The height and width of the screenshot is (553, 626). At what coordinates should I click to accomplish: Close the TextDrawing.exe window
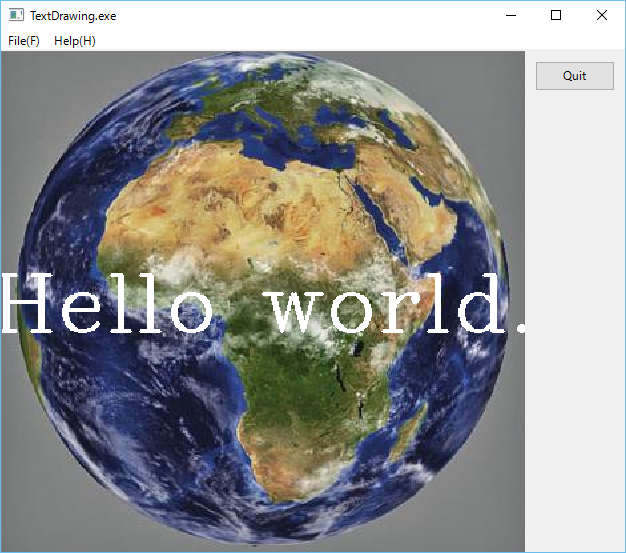602,16
